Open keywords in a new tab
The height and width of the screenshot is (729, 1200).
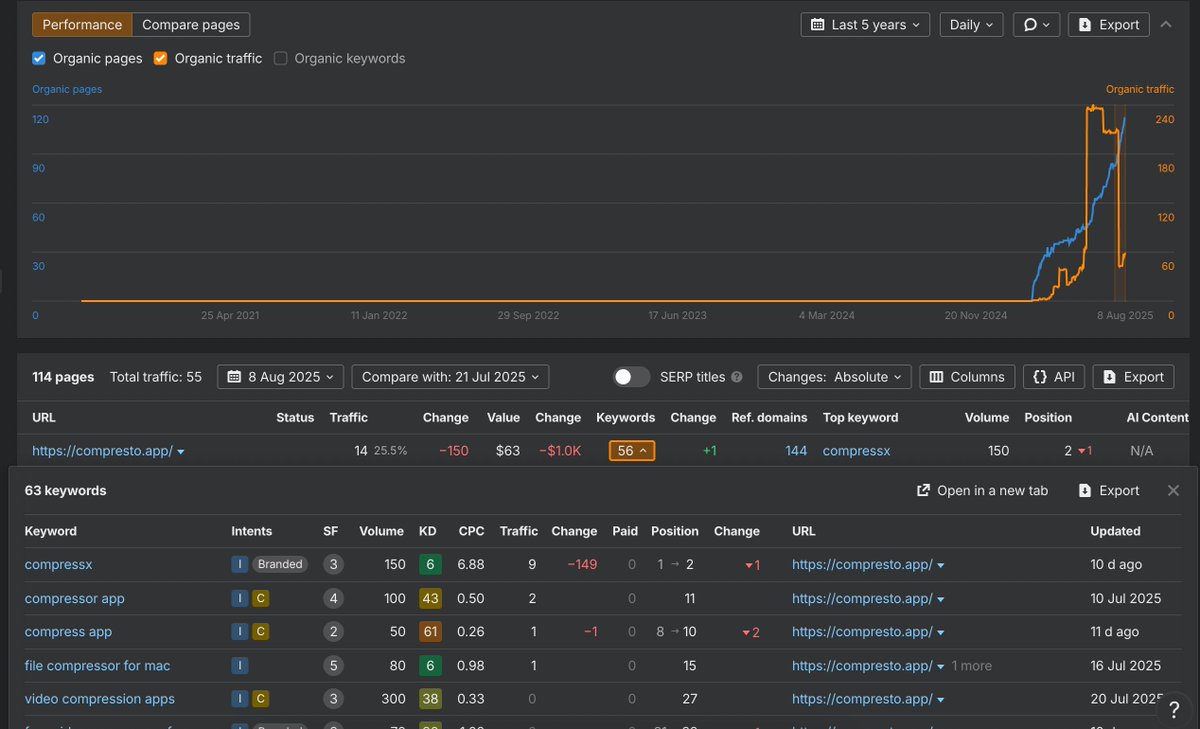pos(982,491)
